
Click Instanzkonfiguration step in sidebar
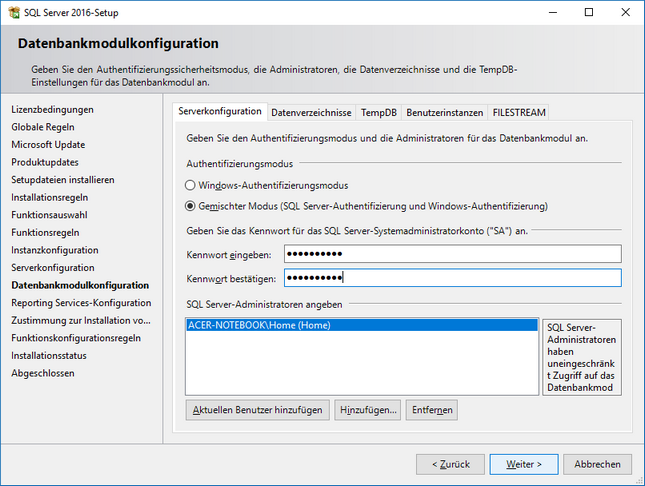[x=55, y=250]
